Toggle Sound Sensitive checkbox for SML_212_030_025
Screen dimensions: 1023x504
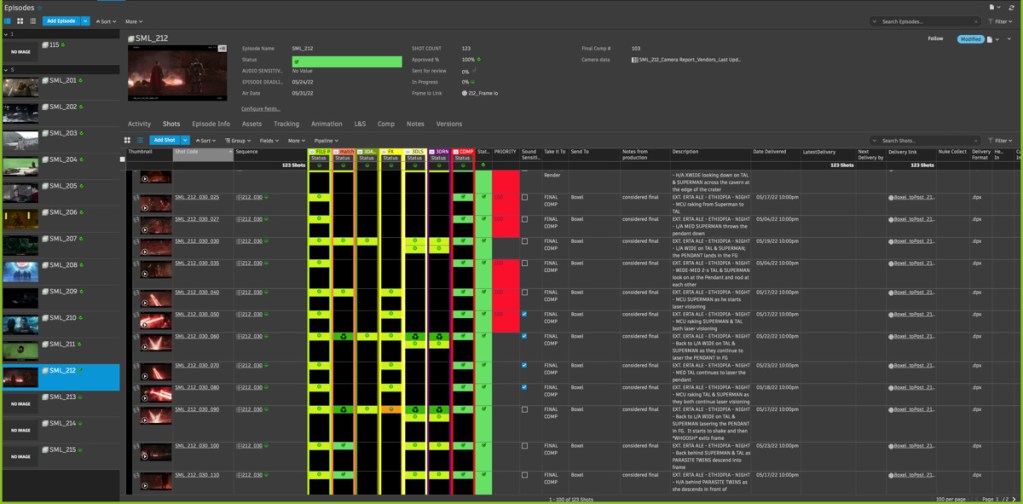525,197
